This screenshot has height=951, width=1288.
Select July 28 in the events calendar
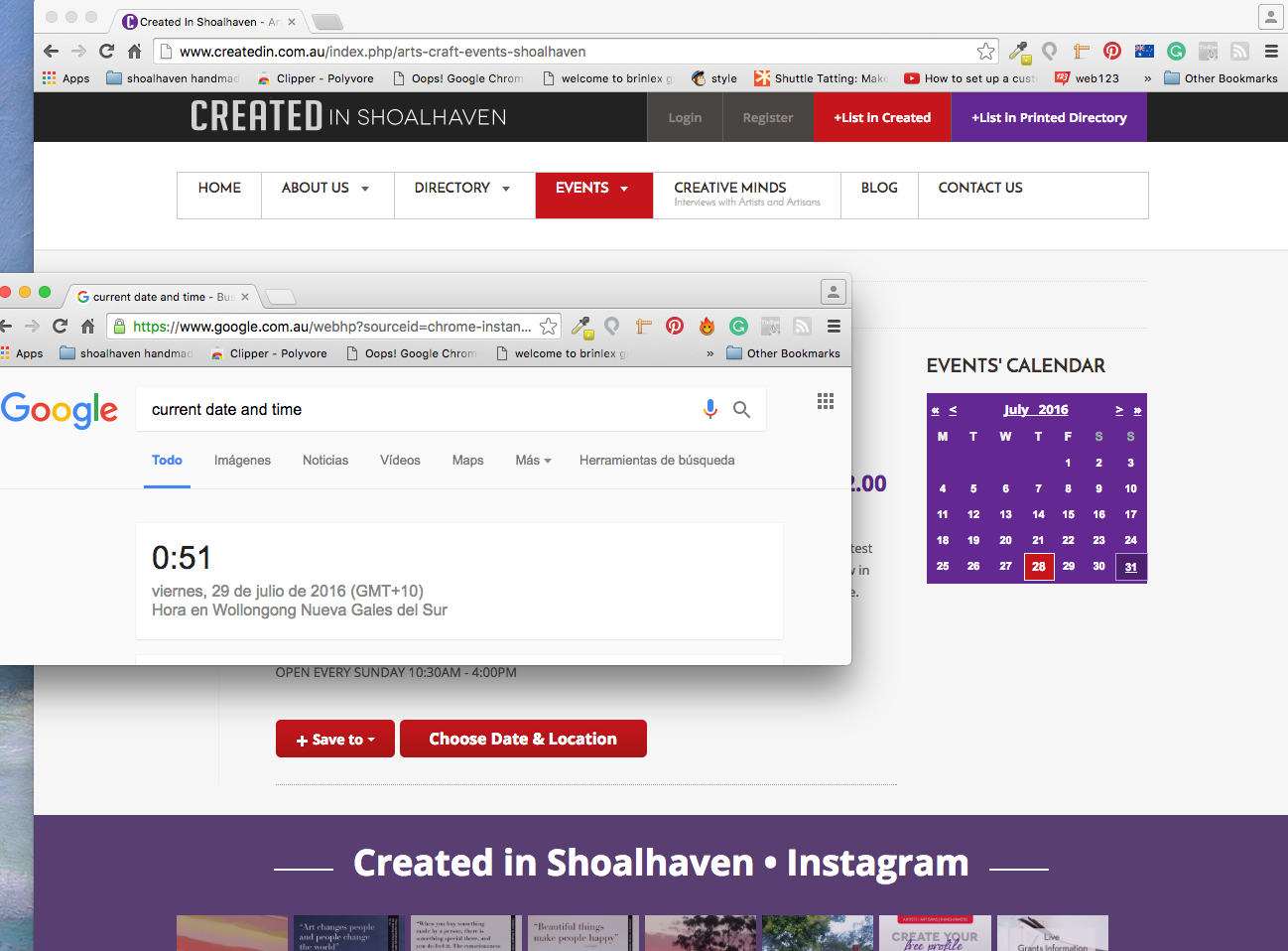[x=1038, y=567]
